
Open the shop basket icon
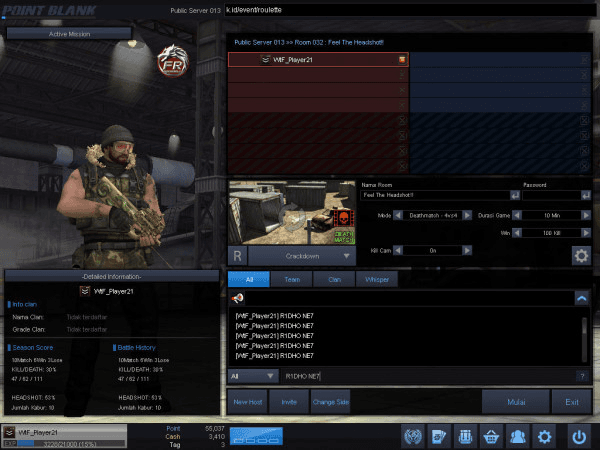pyautogui.click(x=491, y=436)
